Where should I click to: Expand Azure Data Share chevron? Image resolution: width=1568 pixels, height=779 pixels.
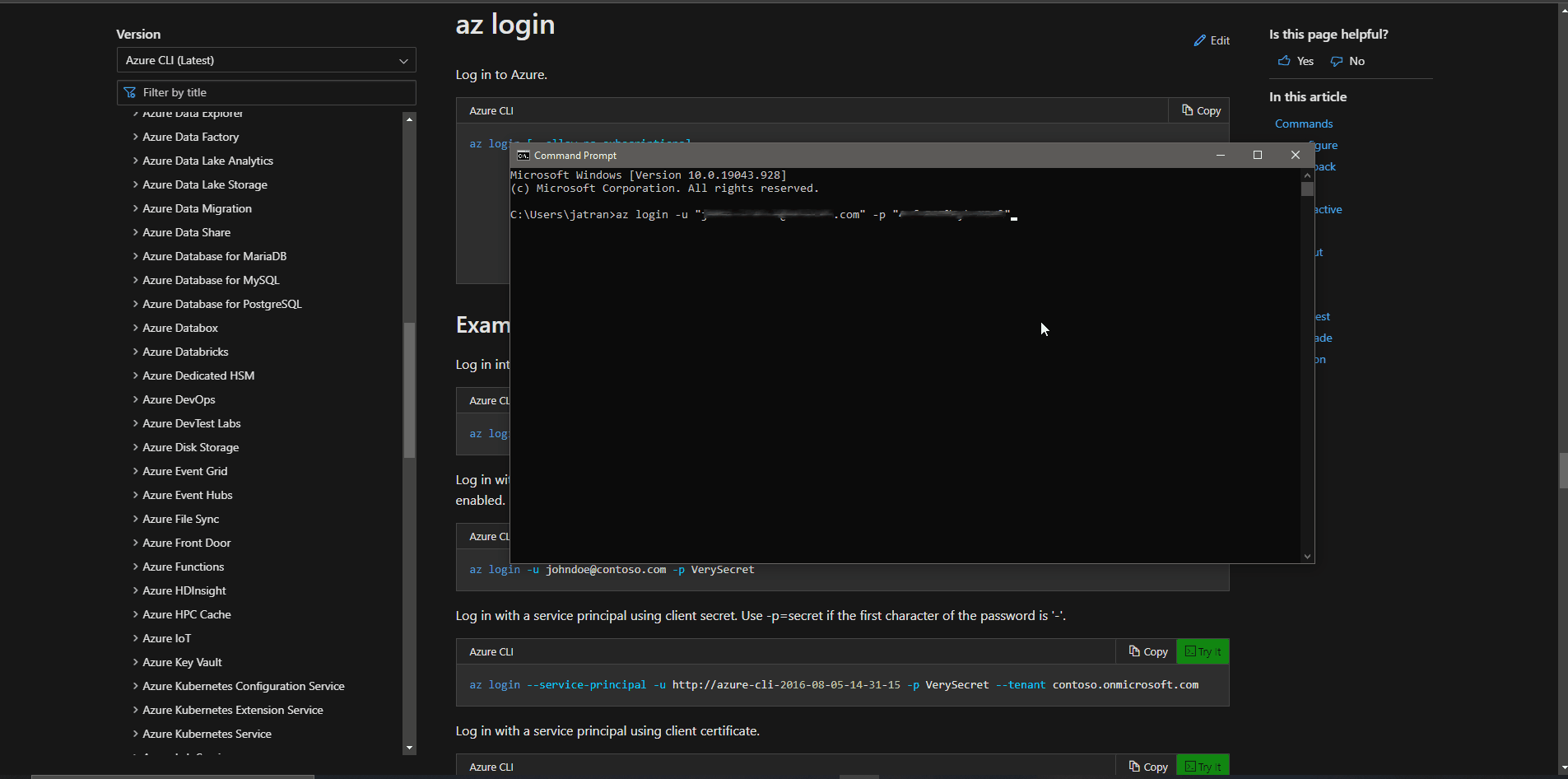(136, 232)
